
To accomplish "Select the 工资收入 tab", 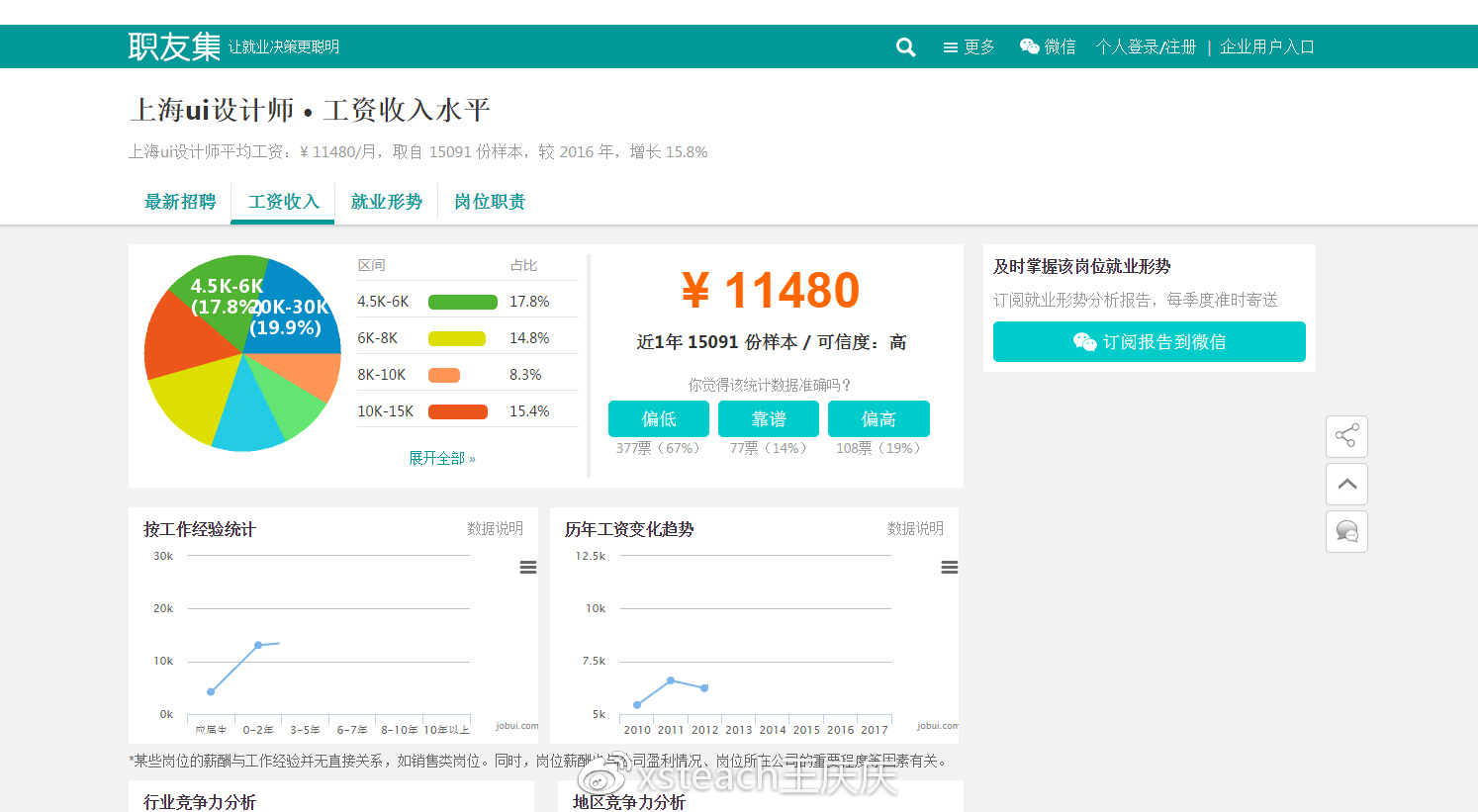I will [x=283, y=202].
